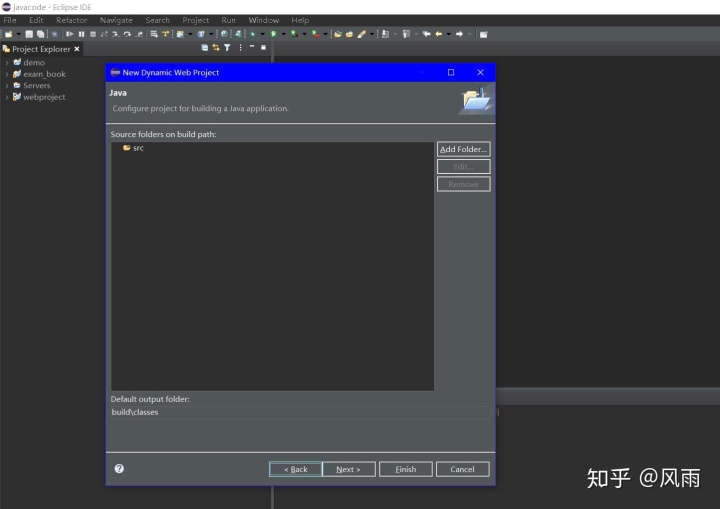Close the Project Explorer tab
The height and width of the screenshot is (509, 720).
point(77,49)
